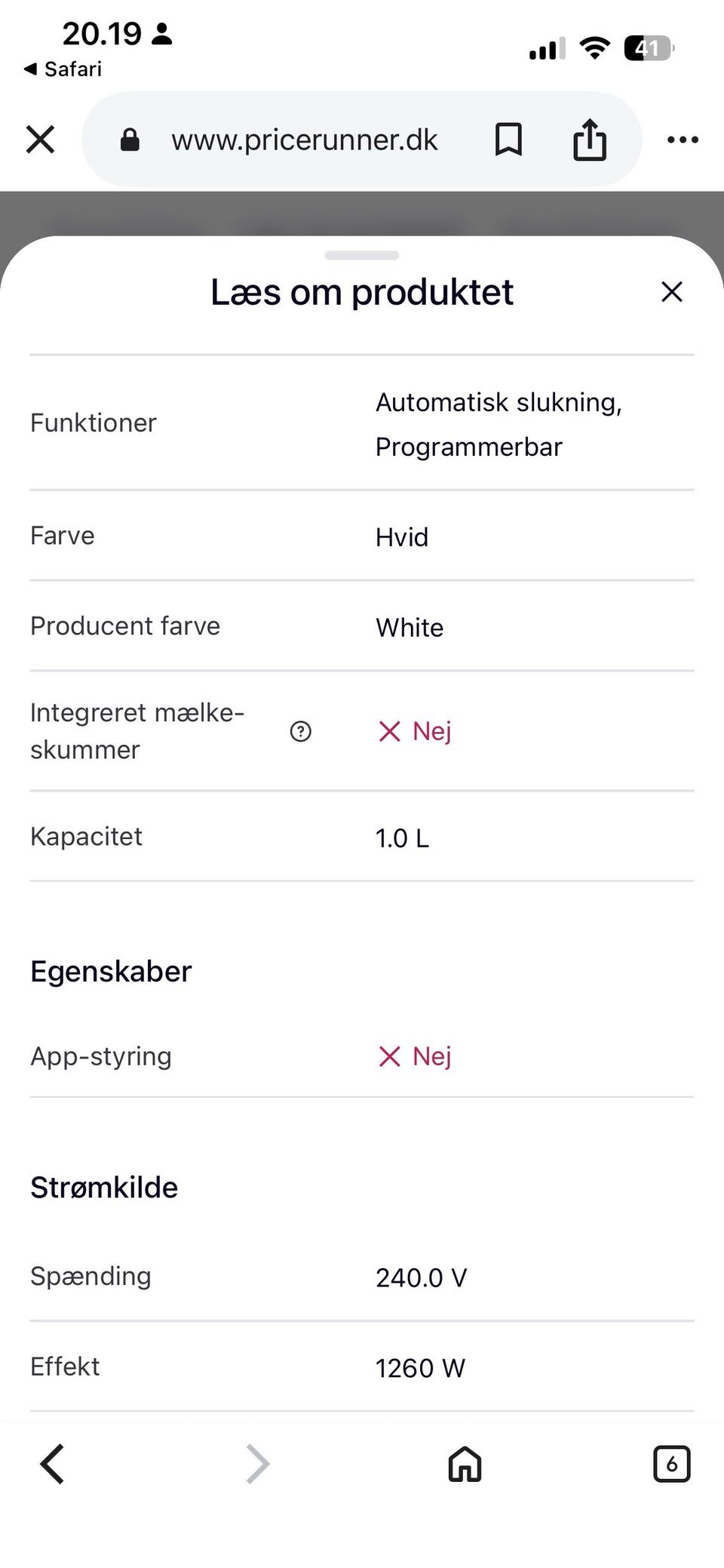Screen dimensions: 724x1568
Task: Open the tabs overview showing 6
Action: 671,1465
